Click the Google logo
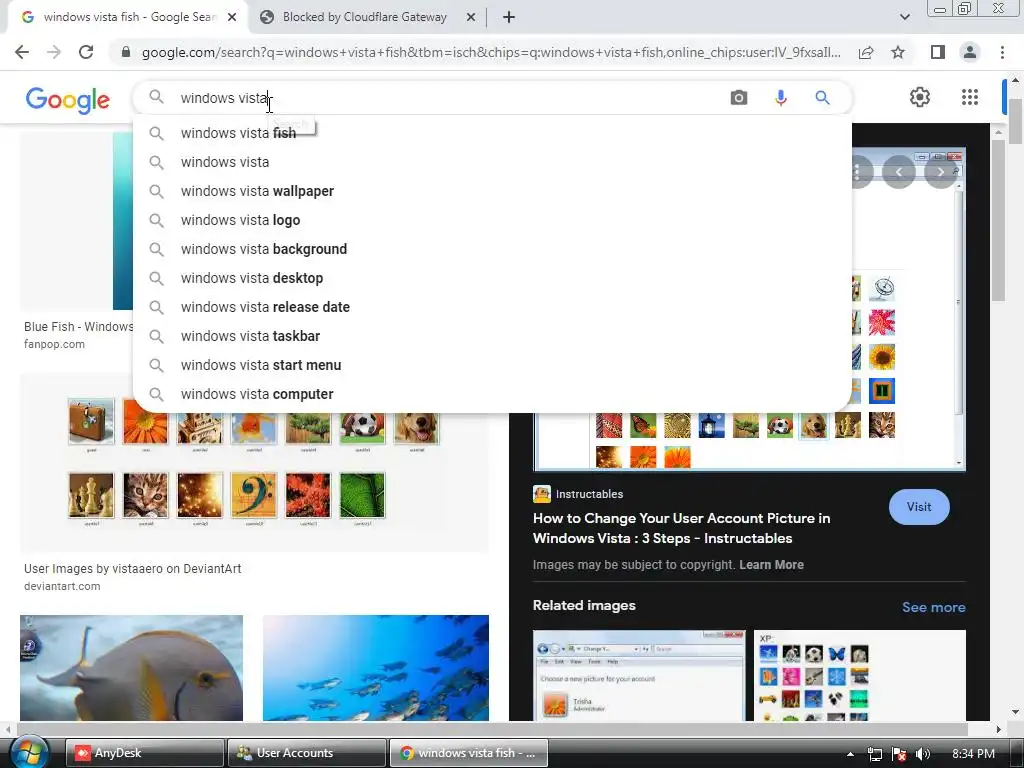The width and height of the screenshot is (1024, 768). [67, 99]
